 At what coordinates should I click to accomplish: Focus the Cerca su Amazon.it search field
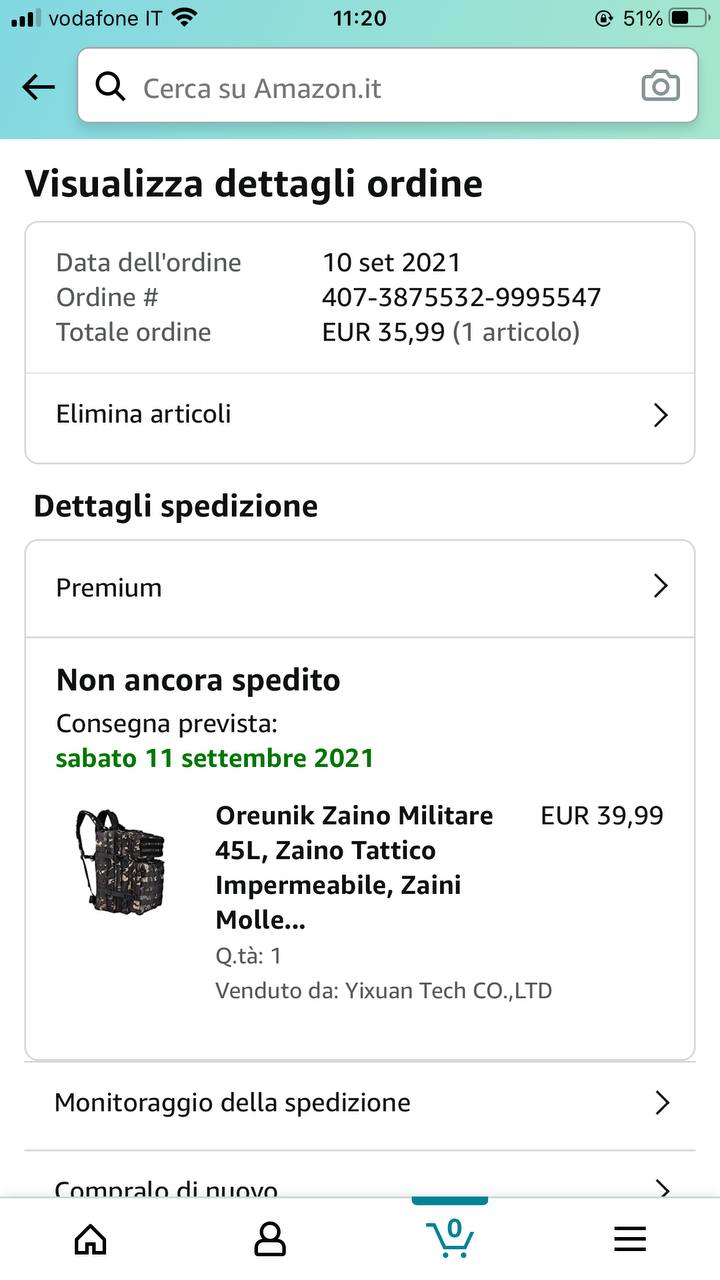tap(380, 88)
